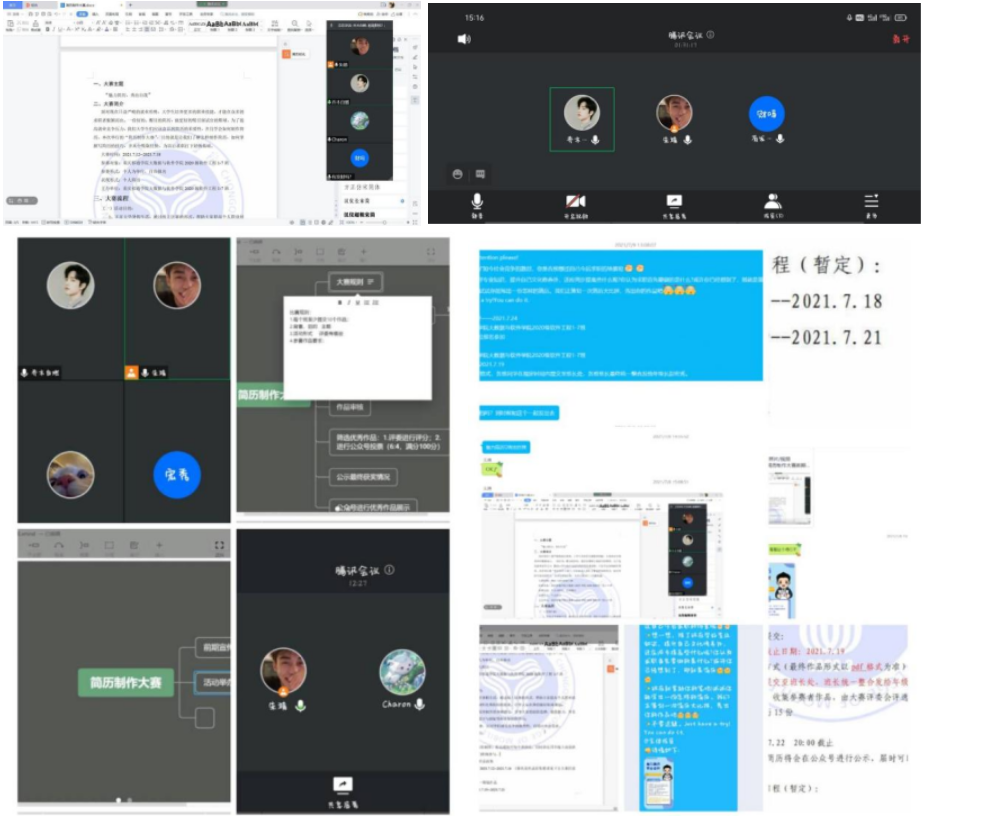Click the fullscreen icon above the 大赛规则 node
985x816 pixels.
coord(431,252)
